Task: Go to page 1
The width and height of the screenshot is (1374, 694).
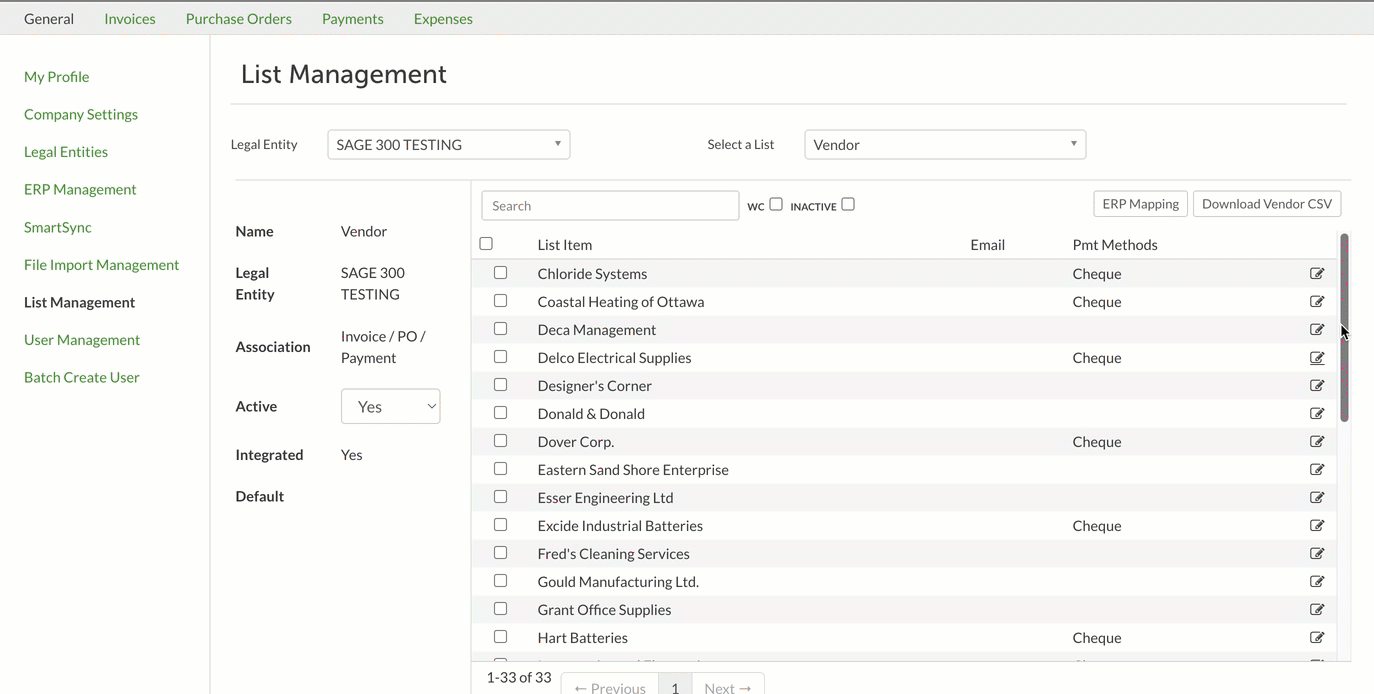Action: [676, 684]
